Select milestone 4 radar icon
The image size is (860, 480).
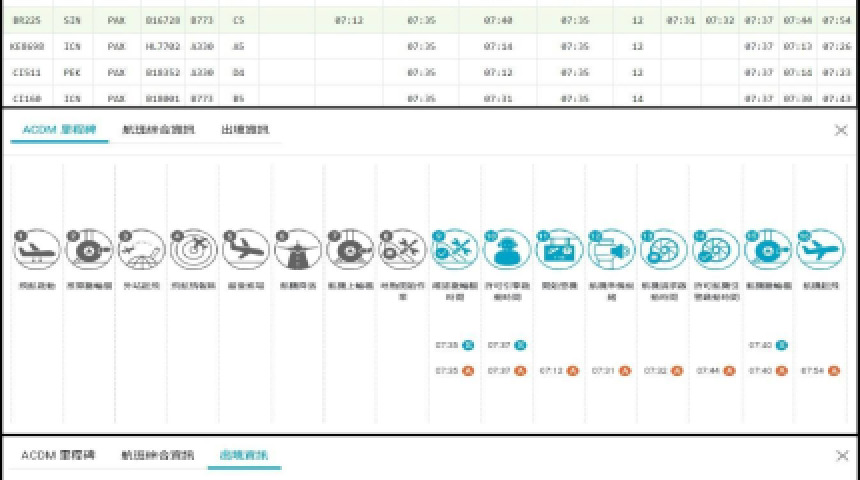click(193, 249)
